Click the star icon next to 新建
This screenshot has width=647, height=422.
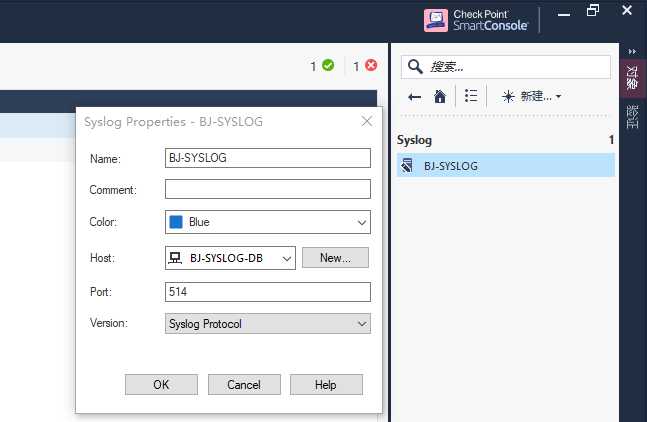pyautogui.click(x=508, y=97)
